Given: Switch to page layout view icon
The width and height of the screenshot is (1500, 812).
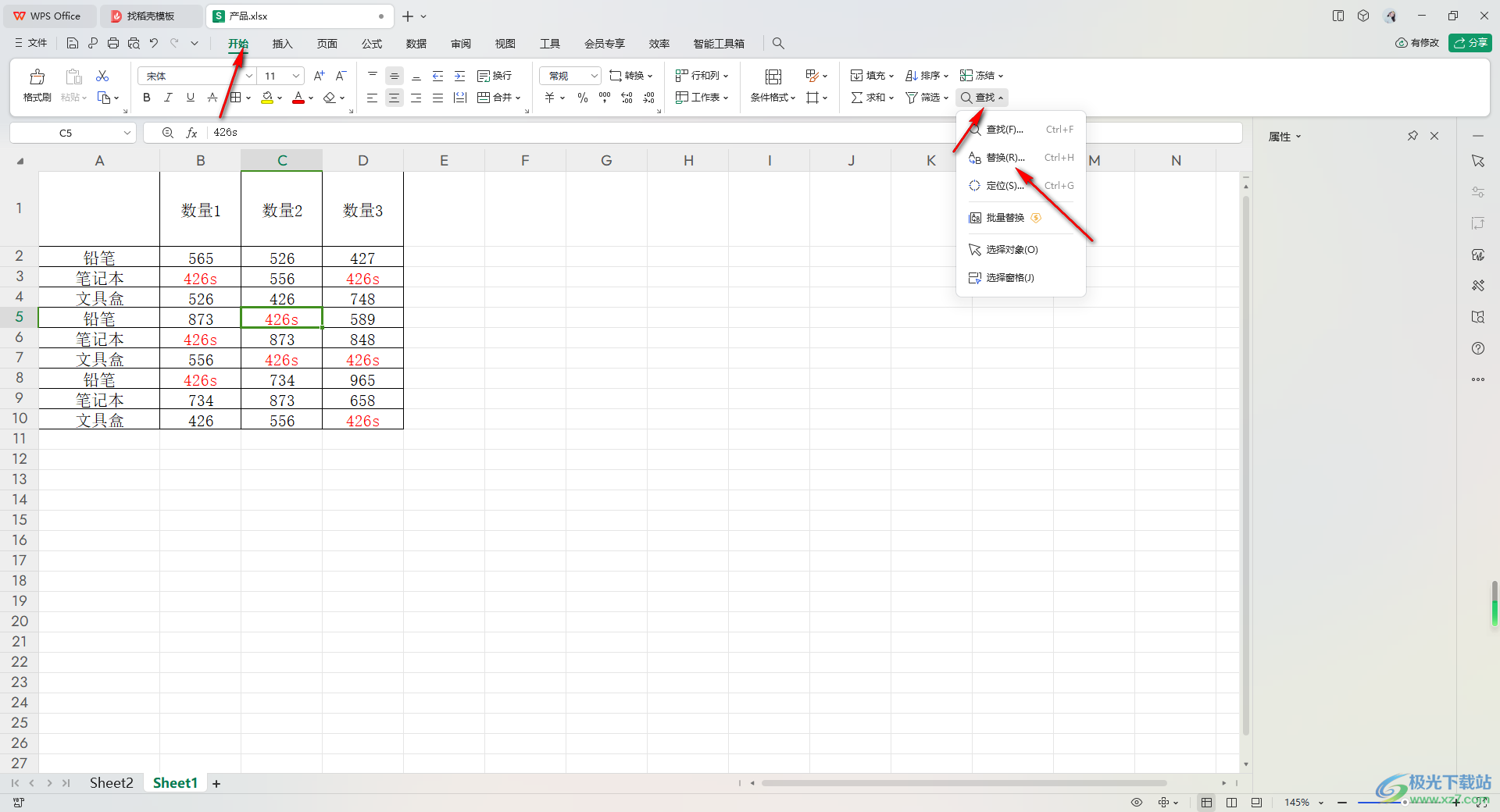Looking at the screenshot, I should (x=1231, y=803).
